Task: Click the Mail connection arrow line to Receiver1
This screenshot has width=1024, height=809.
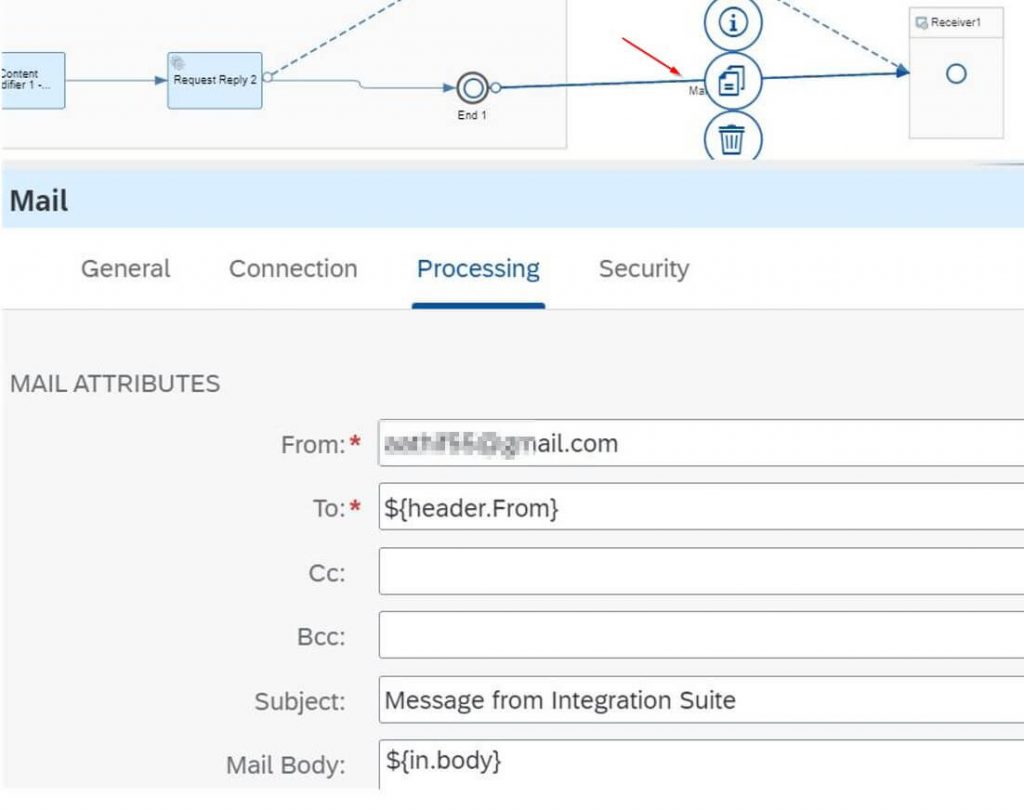Action: point(836,75)
